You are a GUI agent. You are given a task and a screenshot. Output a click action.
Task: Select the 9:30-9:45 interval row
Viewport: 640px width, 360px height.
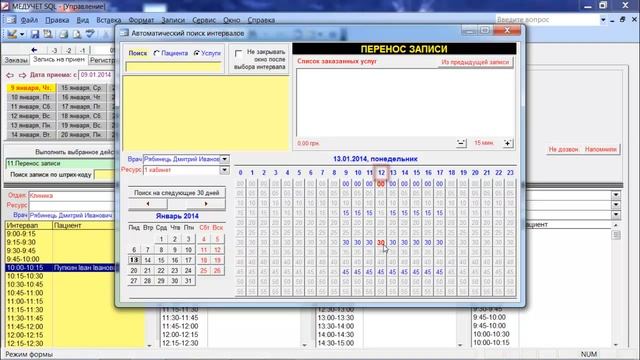pos(60,251)
